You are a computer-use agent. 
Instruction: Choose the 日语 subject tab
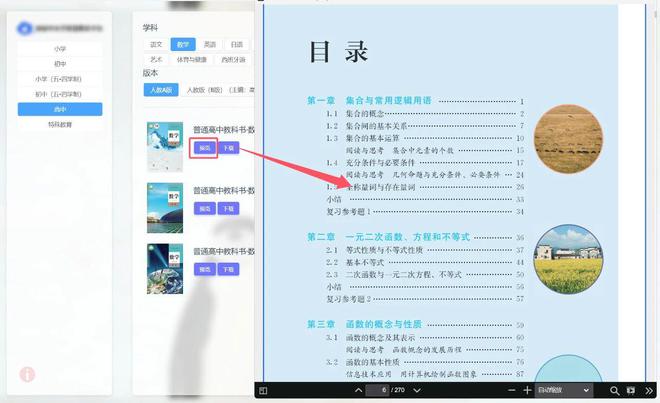(x=237, y=44)
